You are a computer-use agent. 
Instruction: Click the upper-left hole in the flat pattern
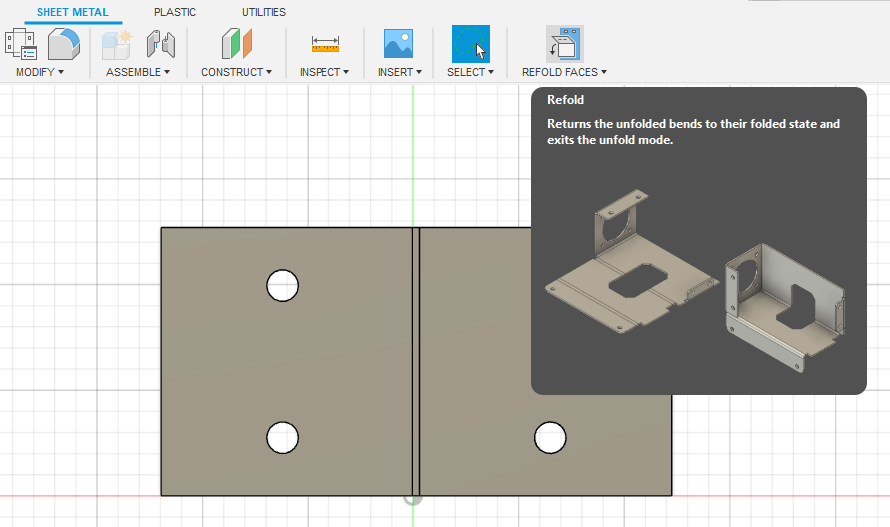(283, 286)
